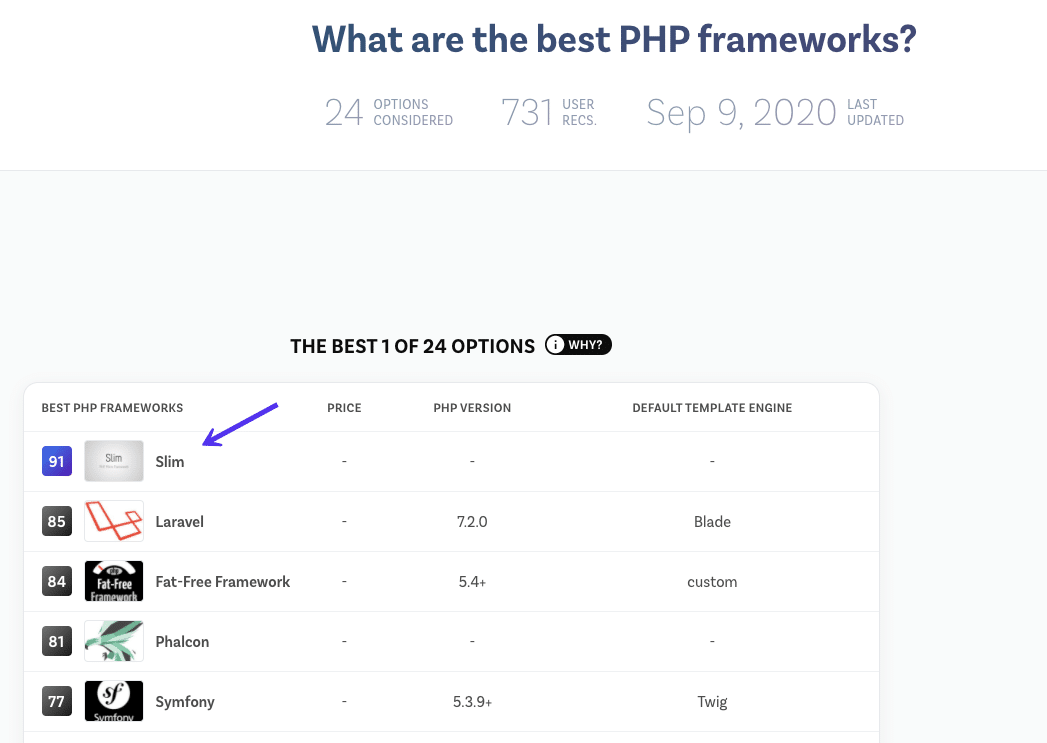Click the PRICE column header
This screenshot has width=1047, height=743.
pos(344,407)
